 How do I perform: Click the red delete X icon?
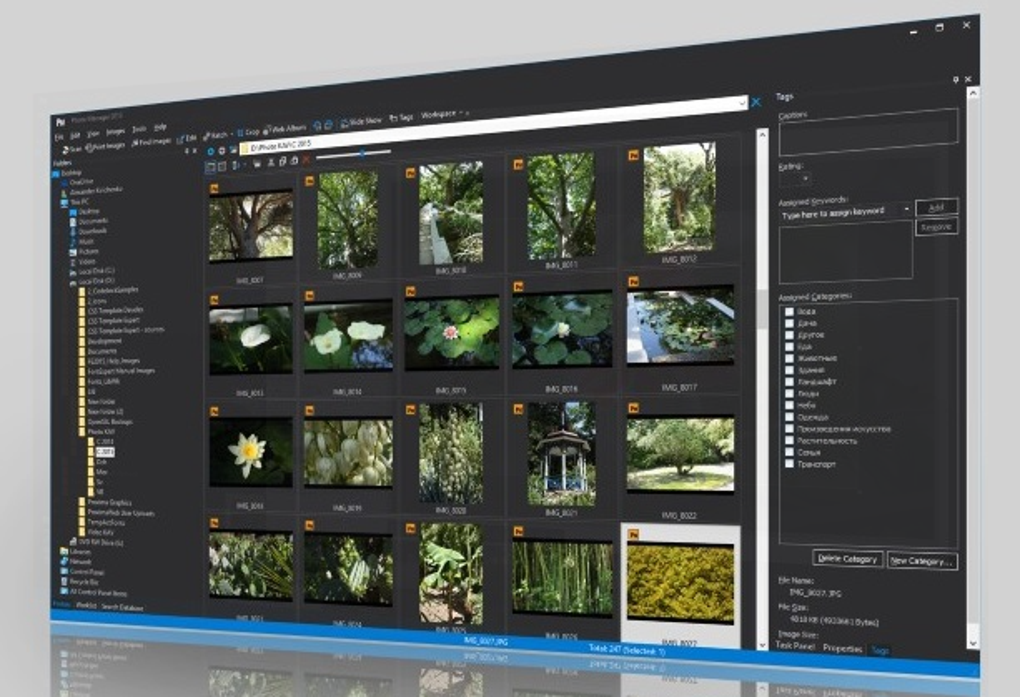click(x=306, y=158)
